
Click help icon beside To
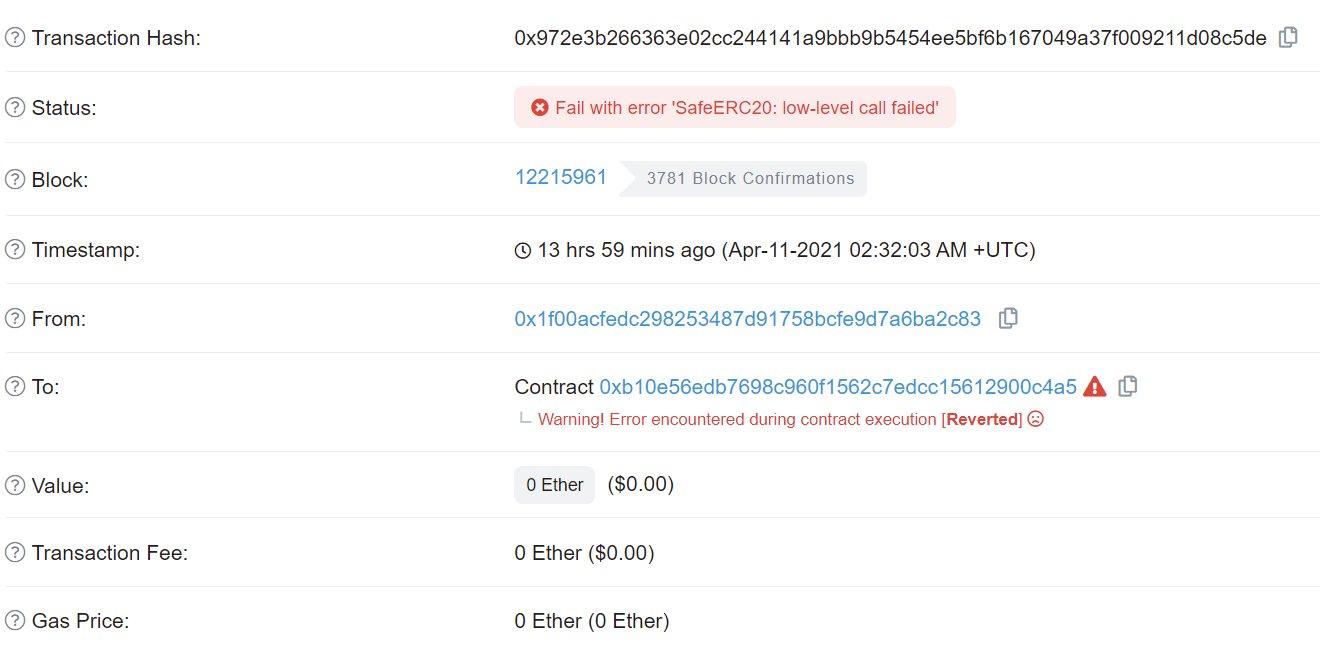click(15, 386)
